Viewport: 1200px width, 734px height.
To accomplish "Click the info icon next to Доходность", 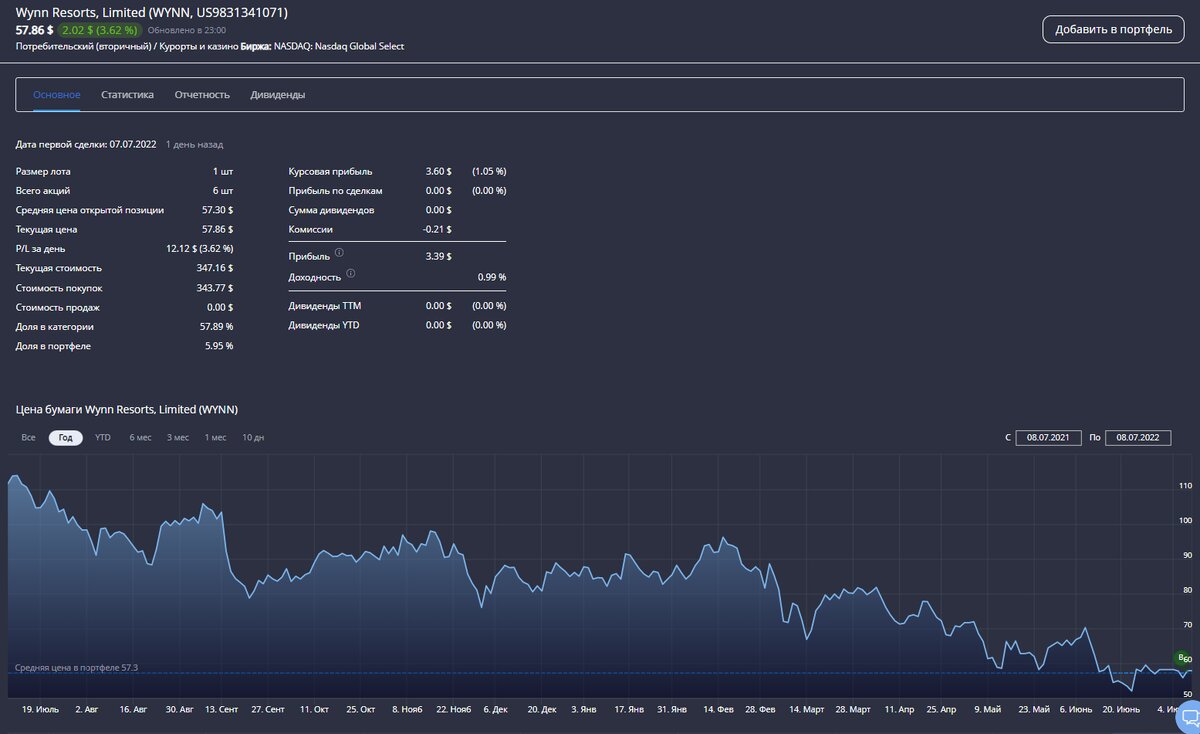I will (x=350, y=272).
